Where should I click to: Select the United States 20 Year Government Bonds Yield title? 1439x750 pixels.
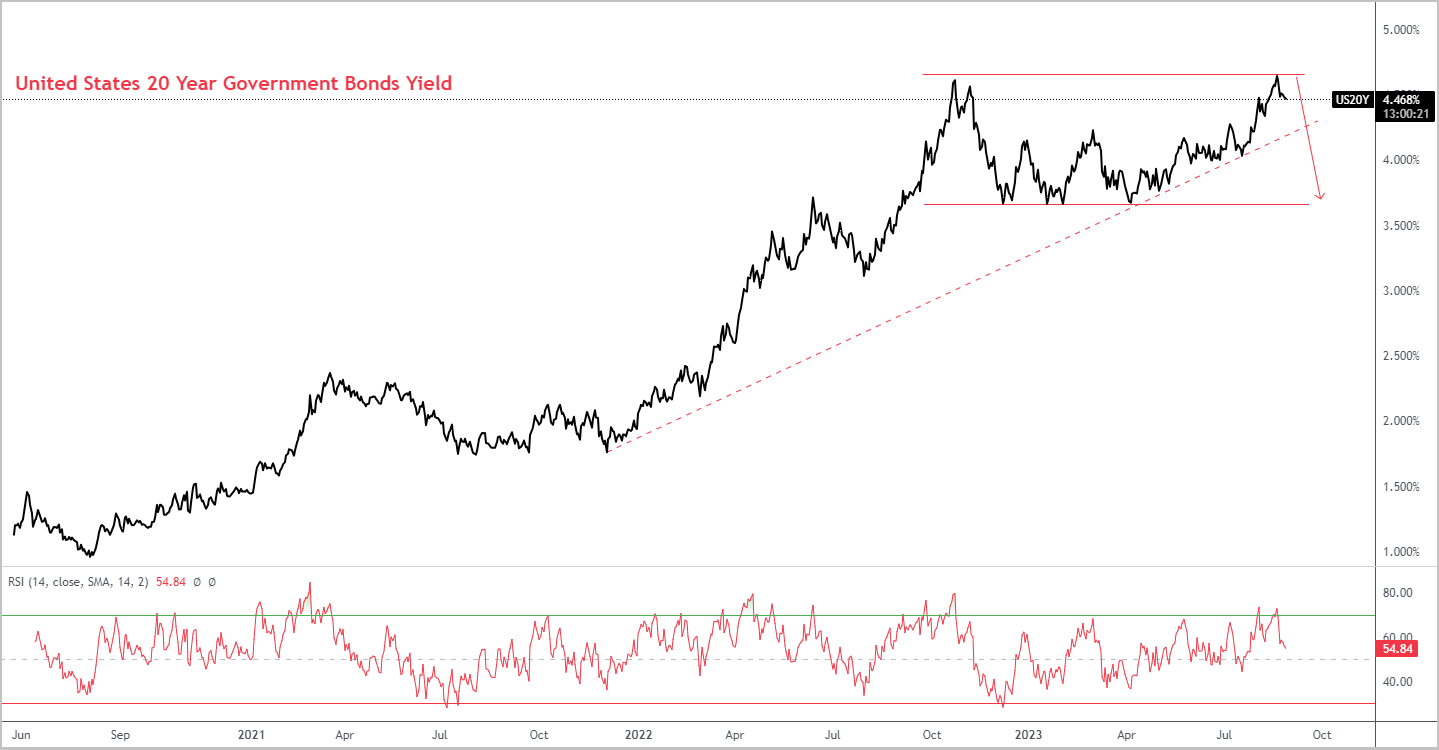(233, 83)
